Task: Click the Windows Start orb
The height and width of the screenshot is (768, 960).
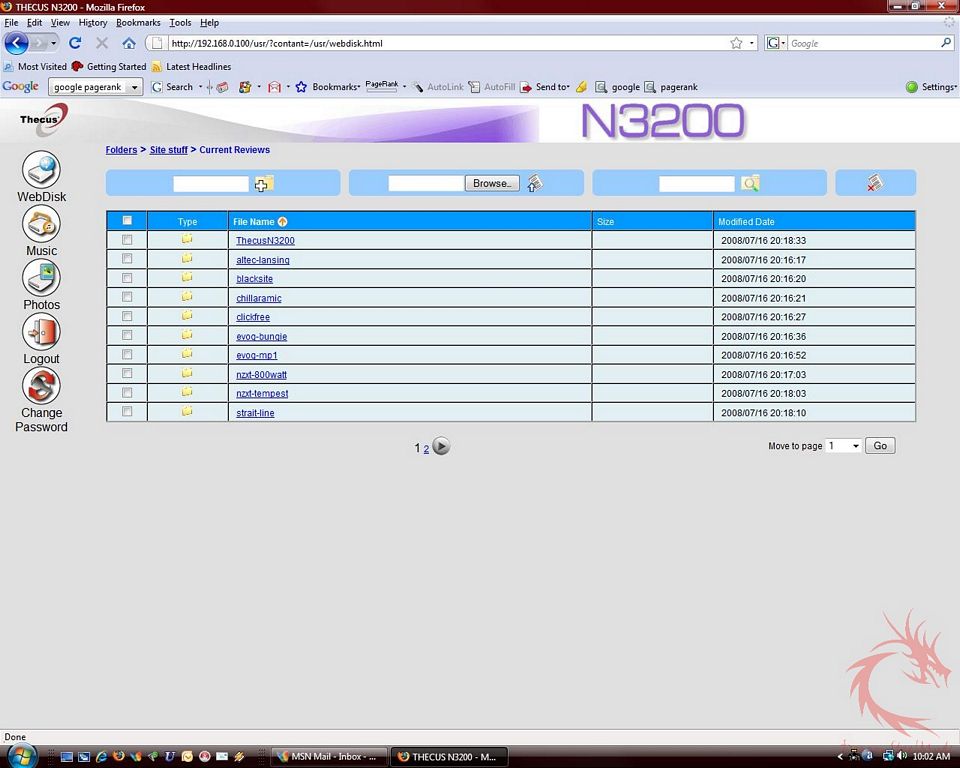Action: pyautogui.click(x=21, y=755)
